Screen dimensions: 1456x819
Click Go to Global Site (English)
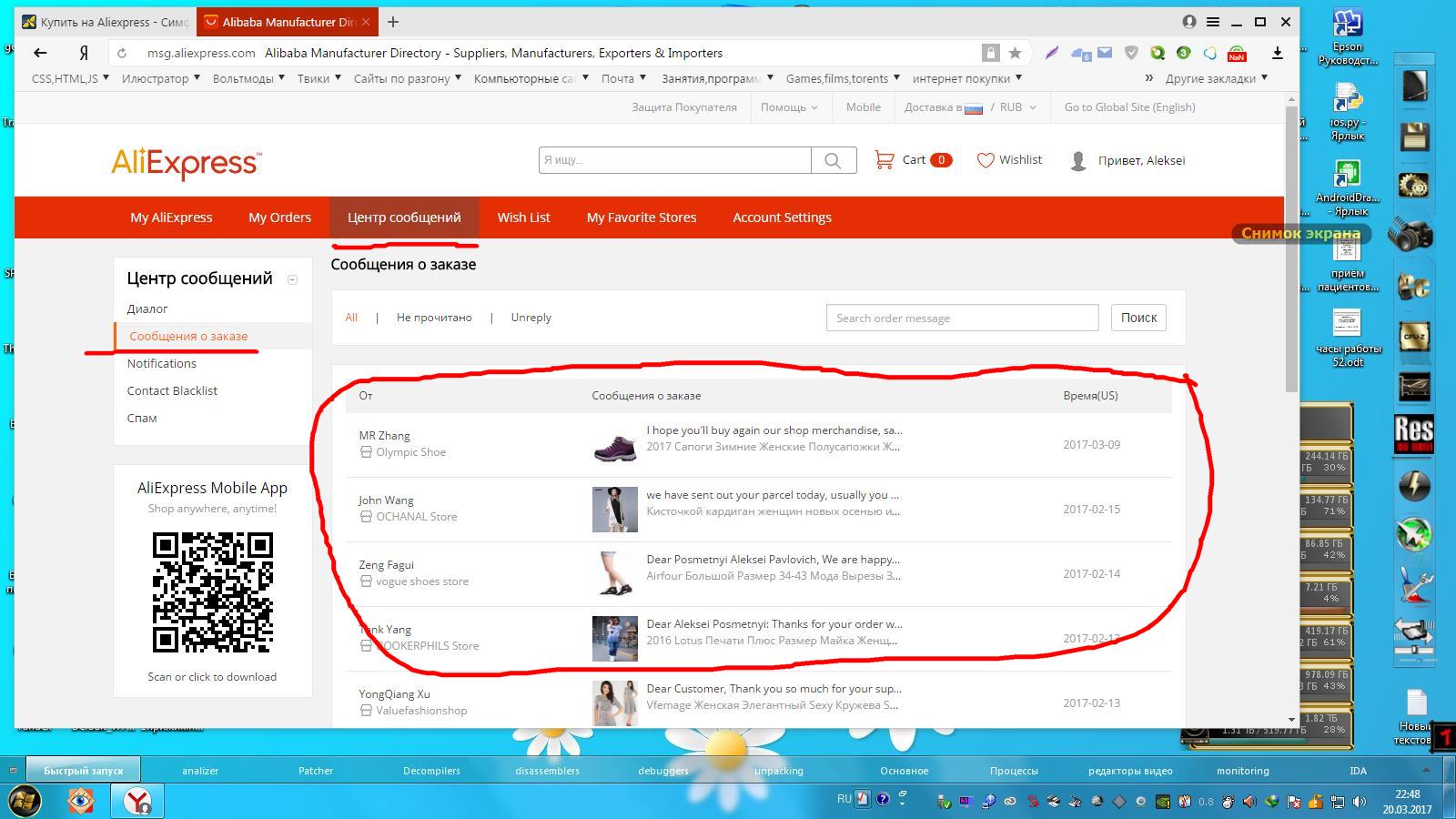[x=1129, y=107]
